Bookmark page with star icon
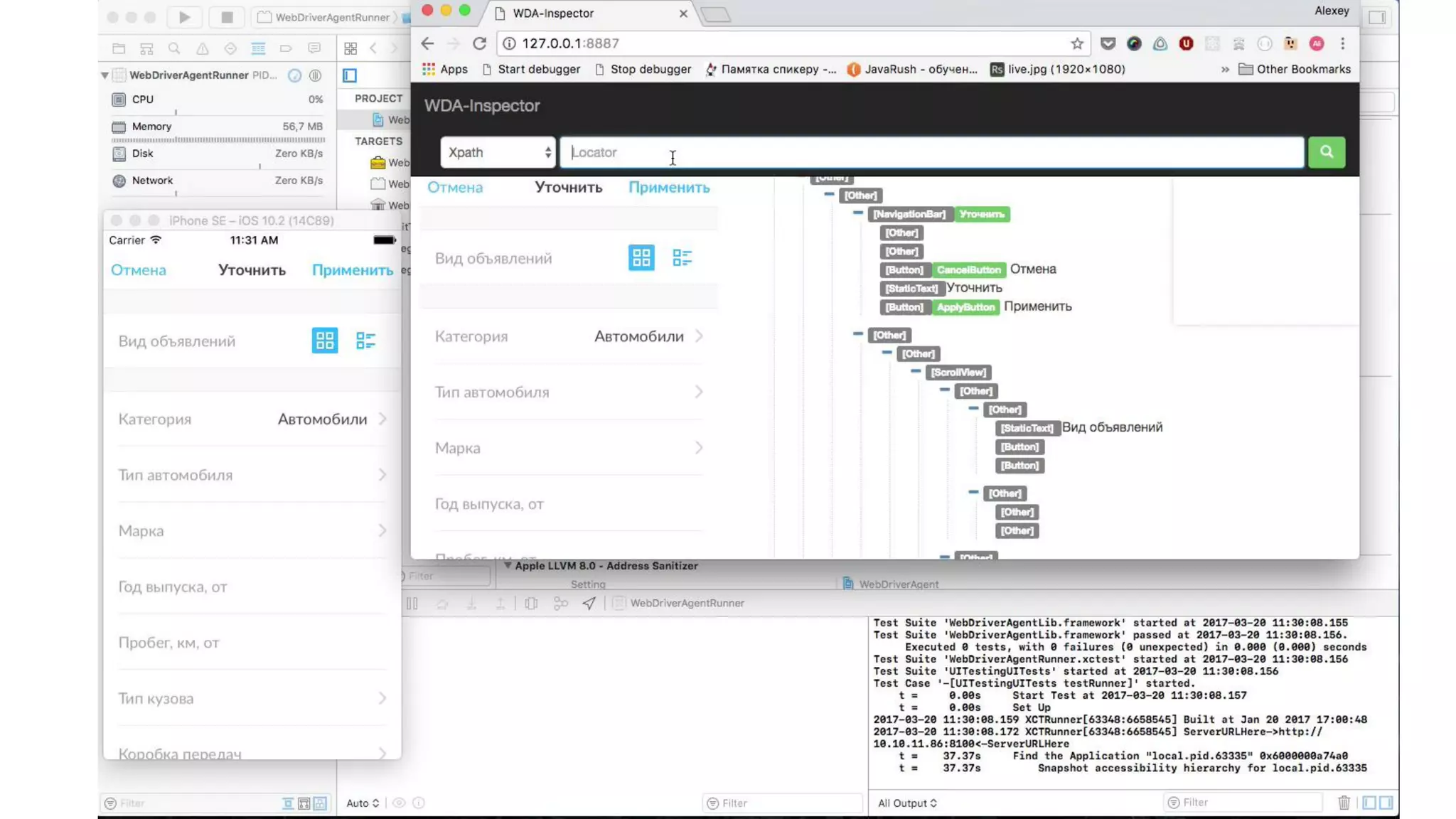 1077,43
